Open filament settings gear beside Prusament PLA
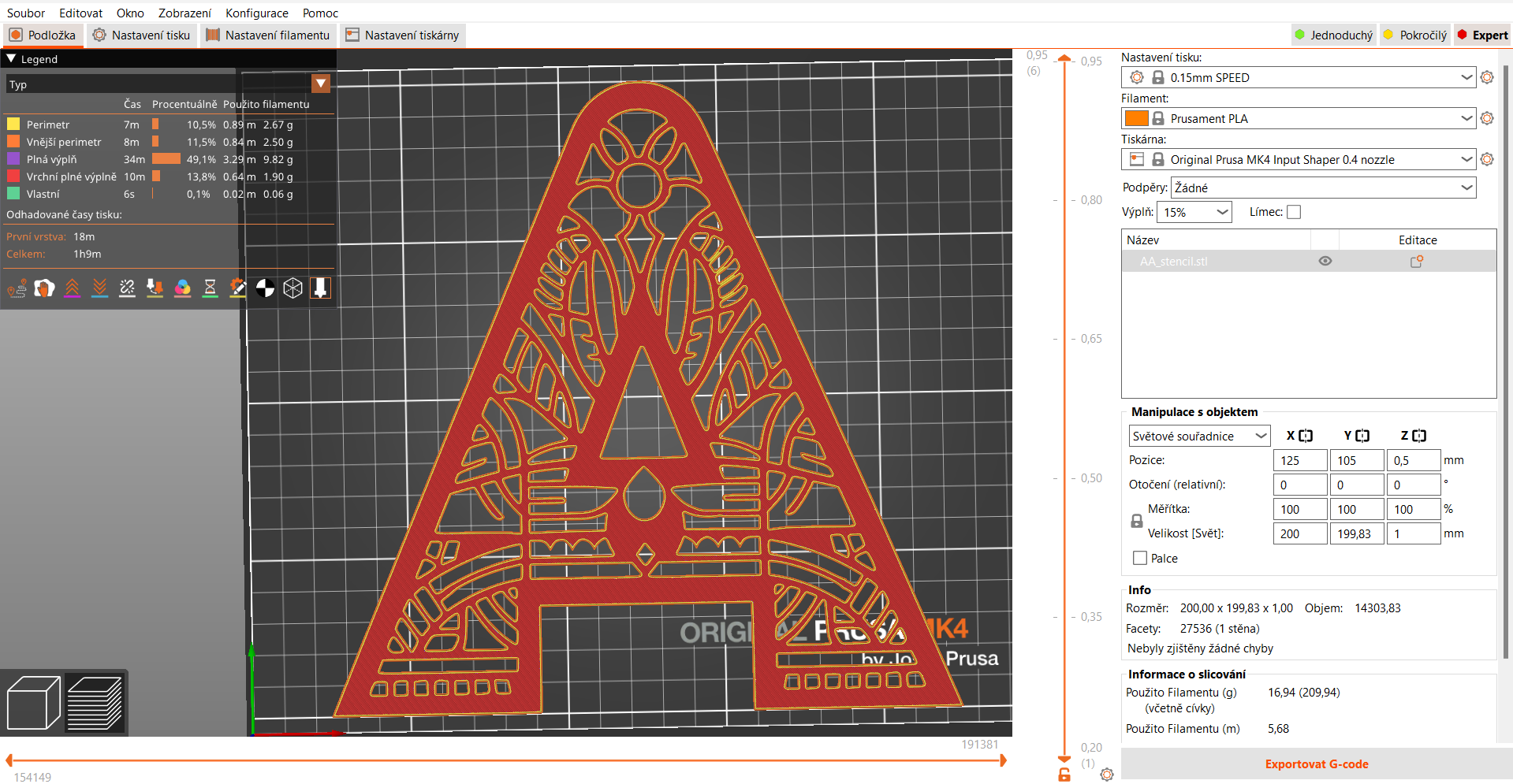 1487,118
